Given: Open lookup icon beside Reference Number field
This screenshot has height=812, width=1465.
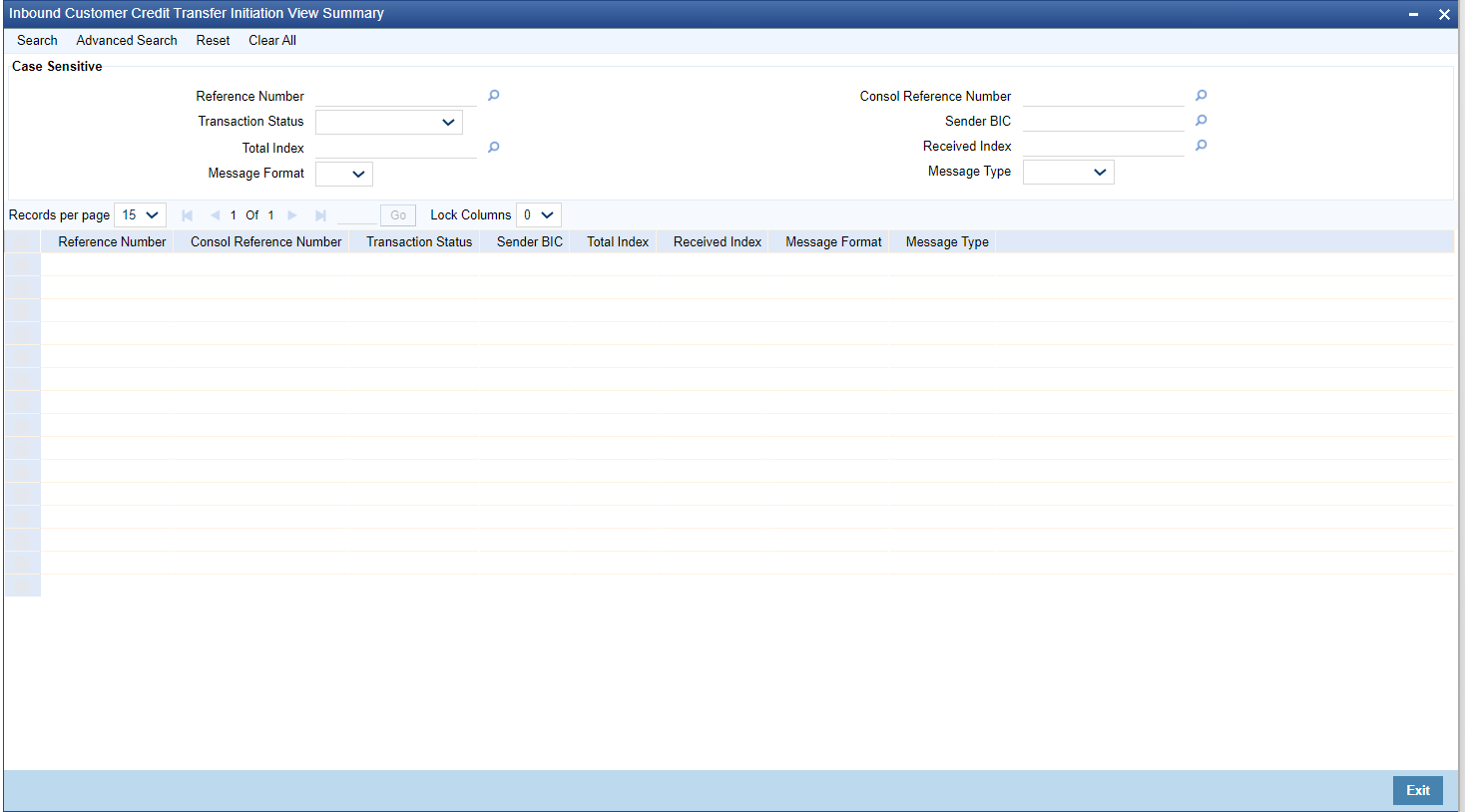Looking at the screenshot, I should (493, 96).
